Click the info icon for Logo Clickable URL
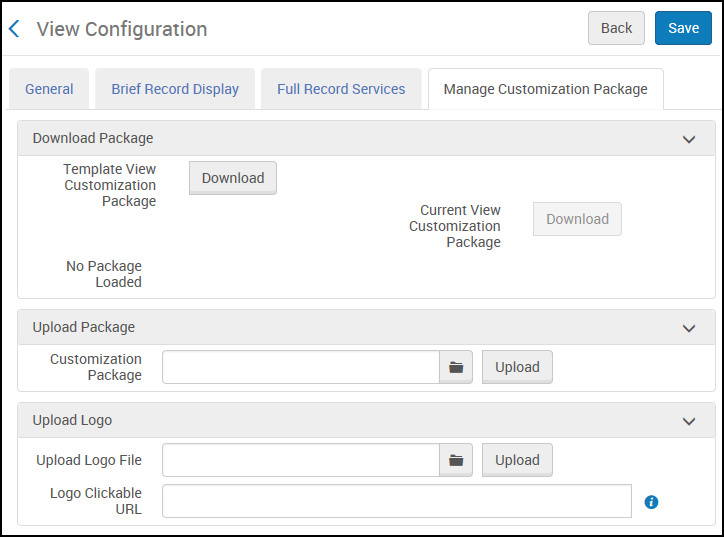The image size is (724, 537). [651, 502]
